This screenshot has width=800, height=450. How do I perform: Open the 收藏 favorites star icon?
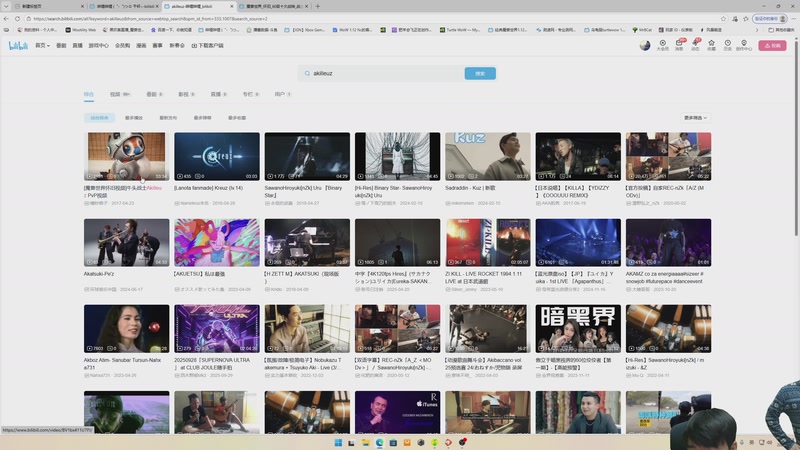click(x=711, y=45)
